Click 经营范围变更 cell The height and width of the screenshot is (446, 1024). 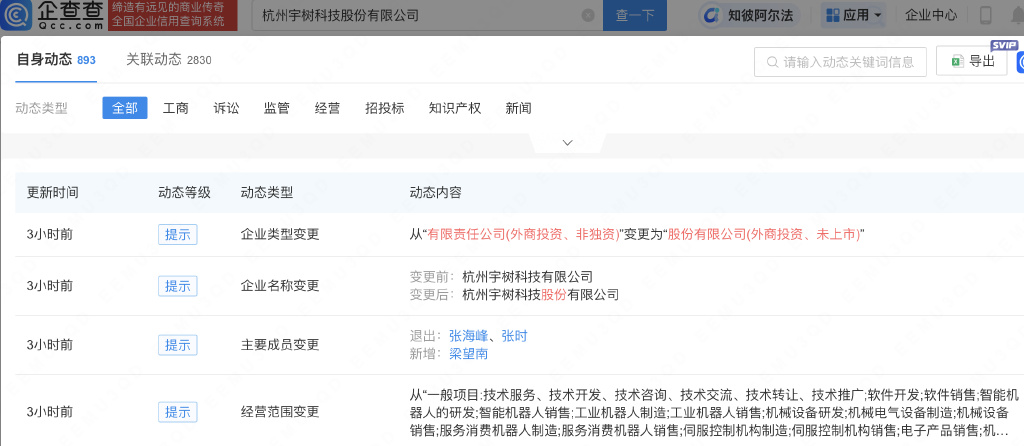280,412
